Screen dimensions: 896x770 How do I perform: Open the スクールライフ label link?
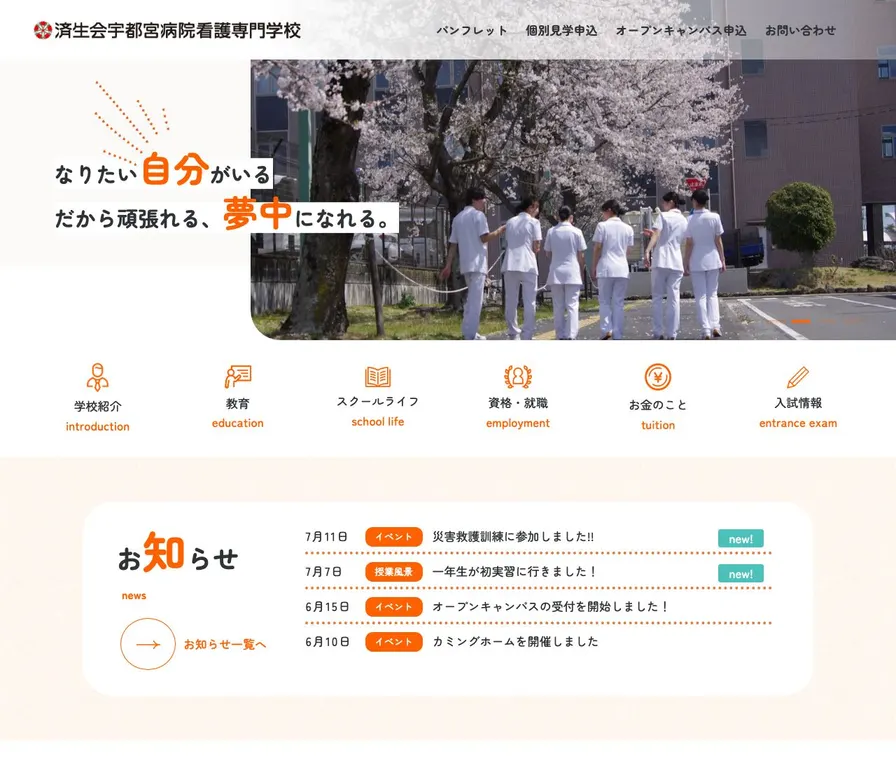pyautogui.click(x=378, y=402)
